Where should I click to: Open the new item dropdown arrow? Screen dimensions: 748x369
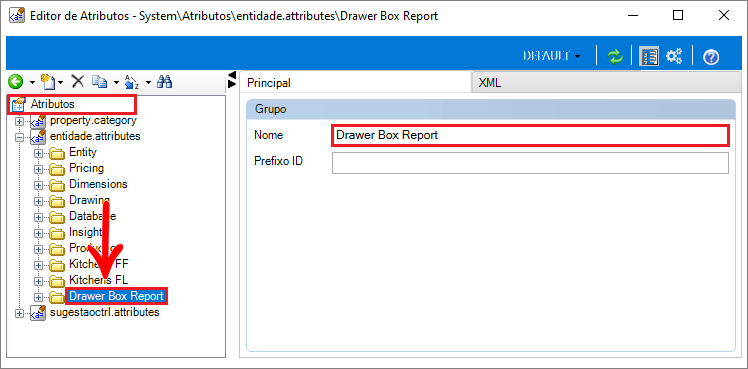pyautogui.click(x=61, y=83)
